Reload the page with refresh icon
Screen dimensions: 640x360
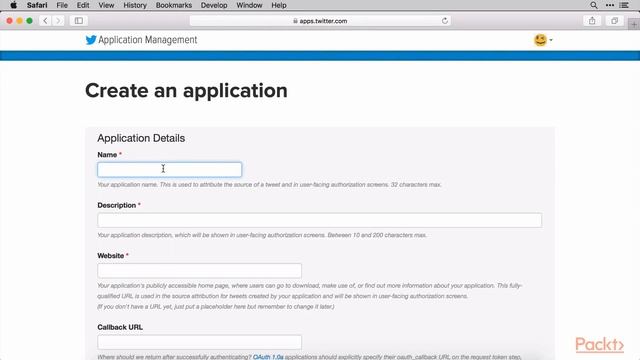click(444, 21)
